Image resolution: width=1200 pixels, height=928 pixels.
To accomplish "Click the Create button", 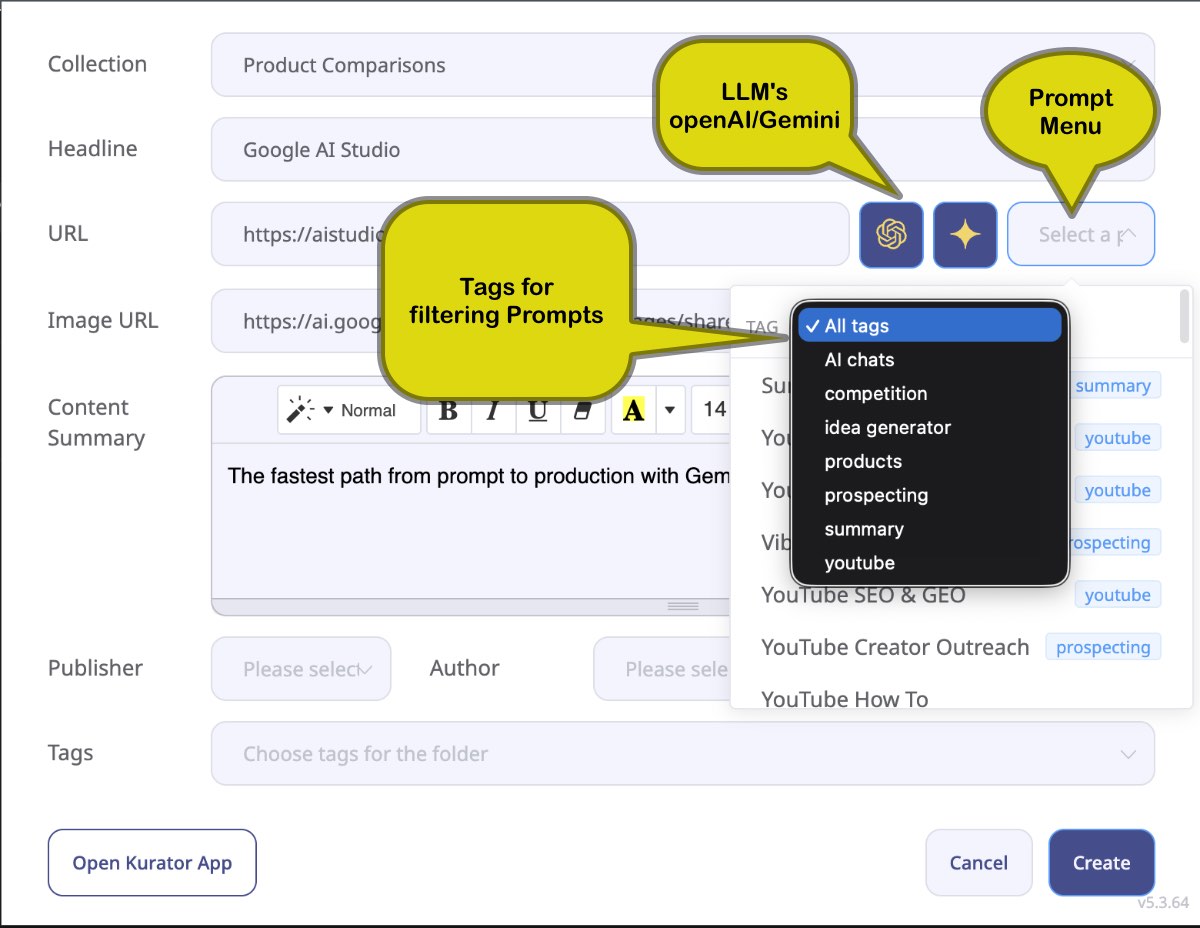I will pyautogui.click(x=1102, y=863).
